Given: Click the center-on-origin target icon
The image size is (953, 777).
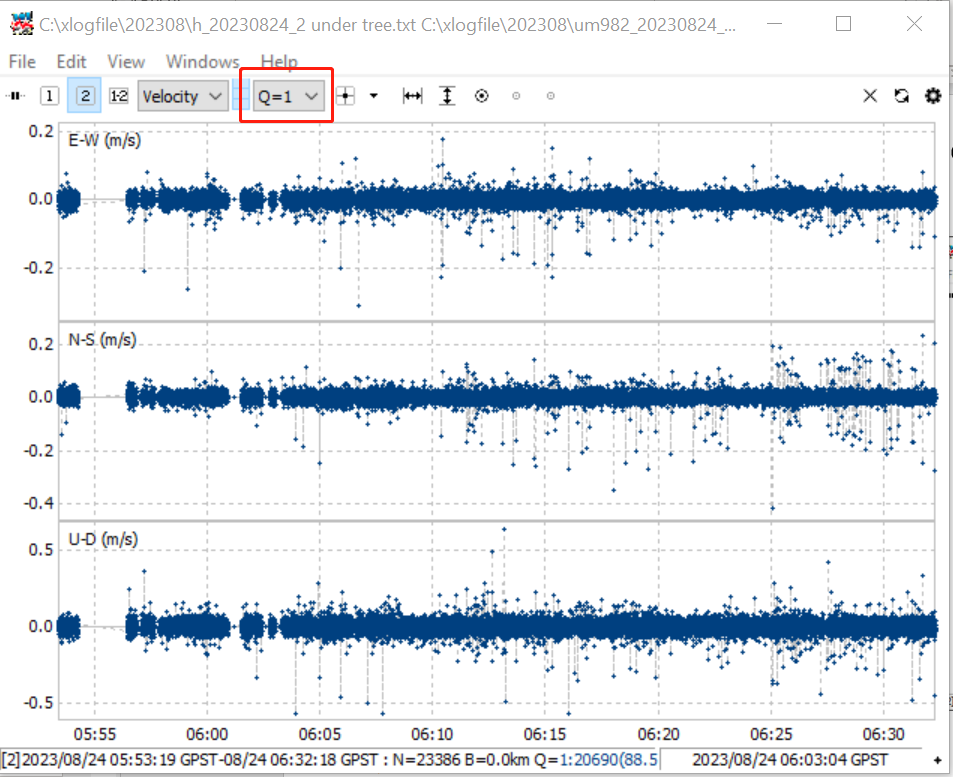Looking at the screenshot, I should (481, 96).
